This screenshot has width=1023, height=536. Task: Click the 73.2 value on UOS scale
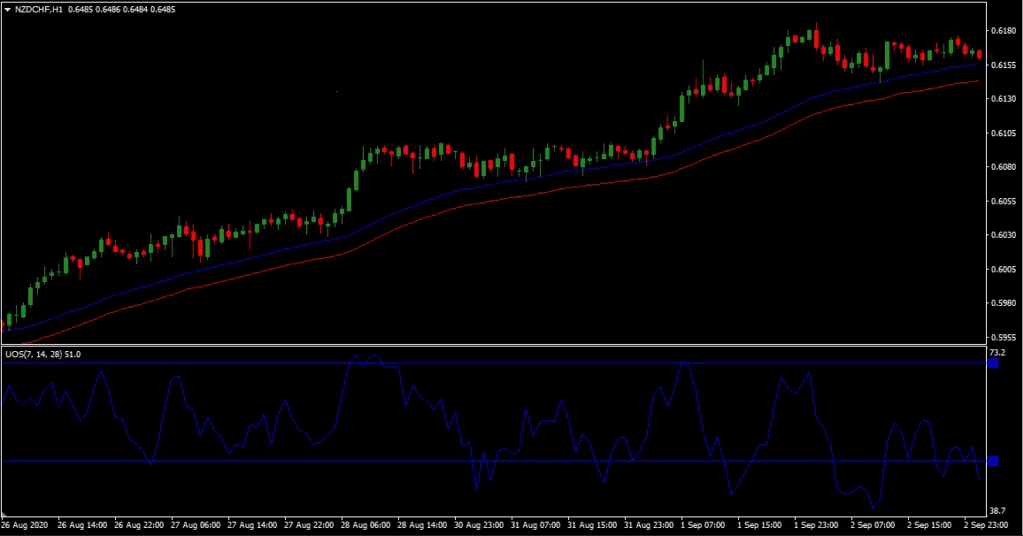point(997,354)
